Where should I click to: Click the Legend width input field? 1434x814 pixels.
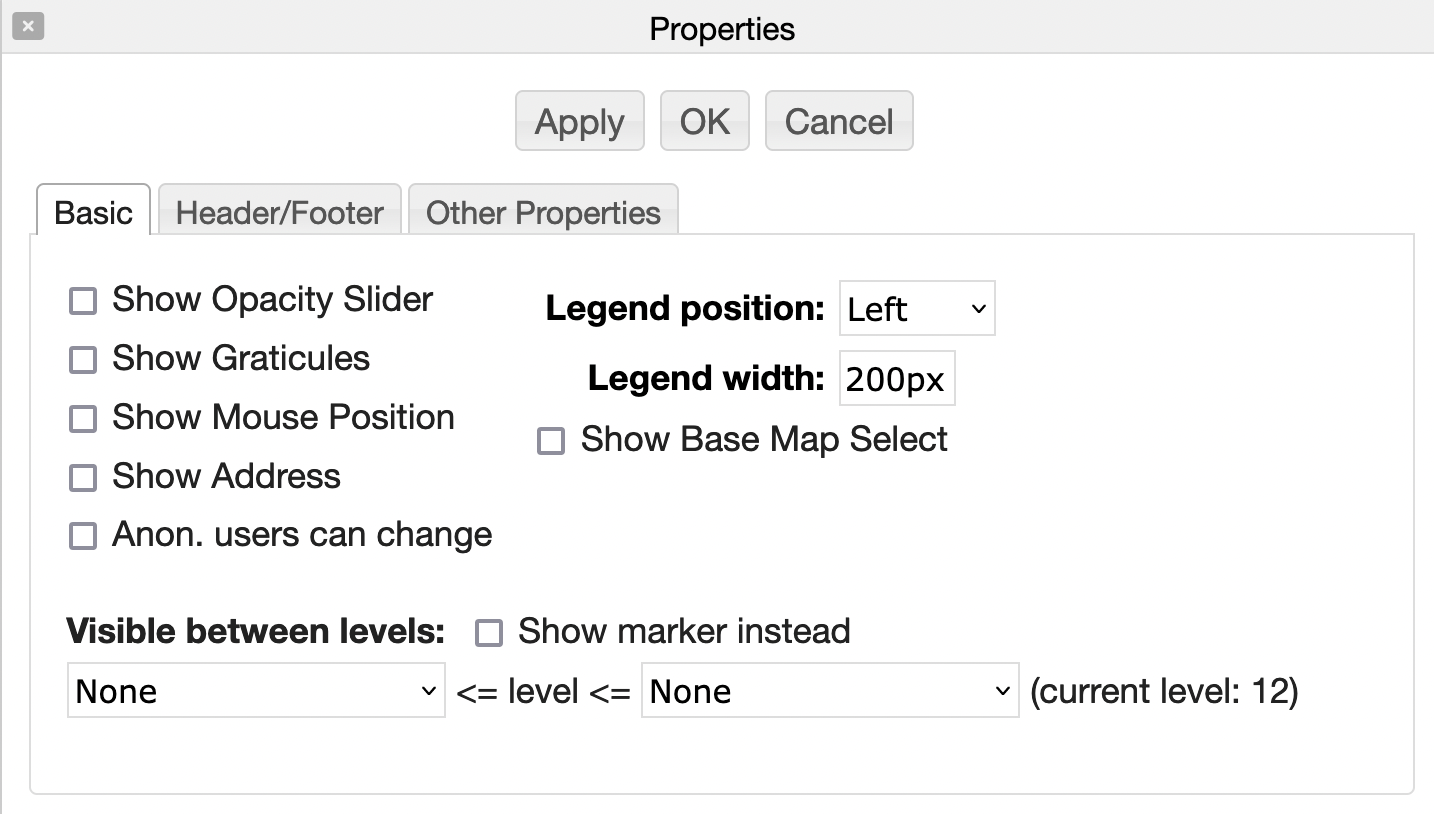896,379
